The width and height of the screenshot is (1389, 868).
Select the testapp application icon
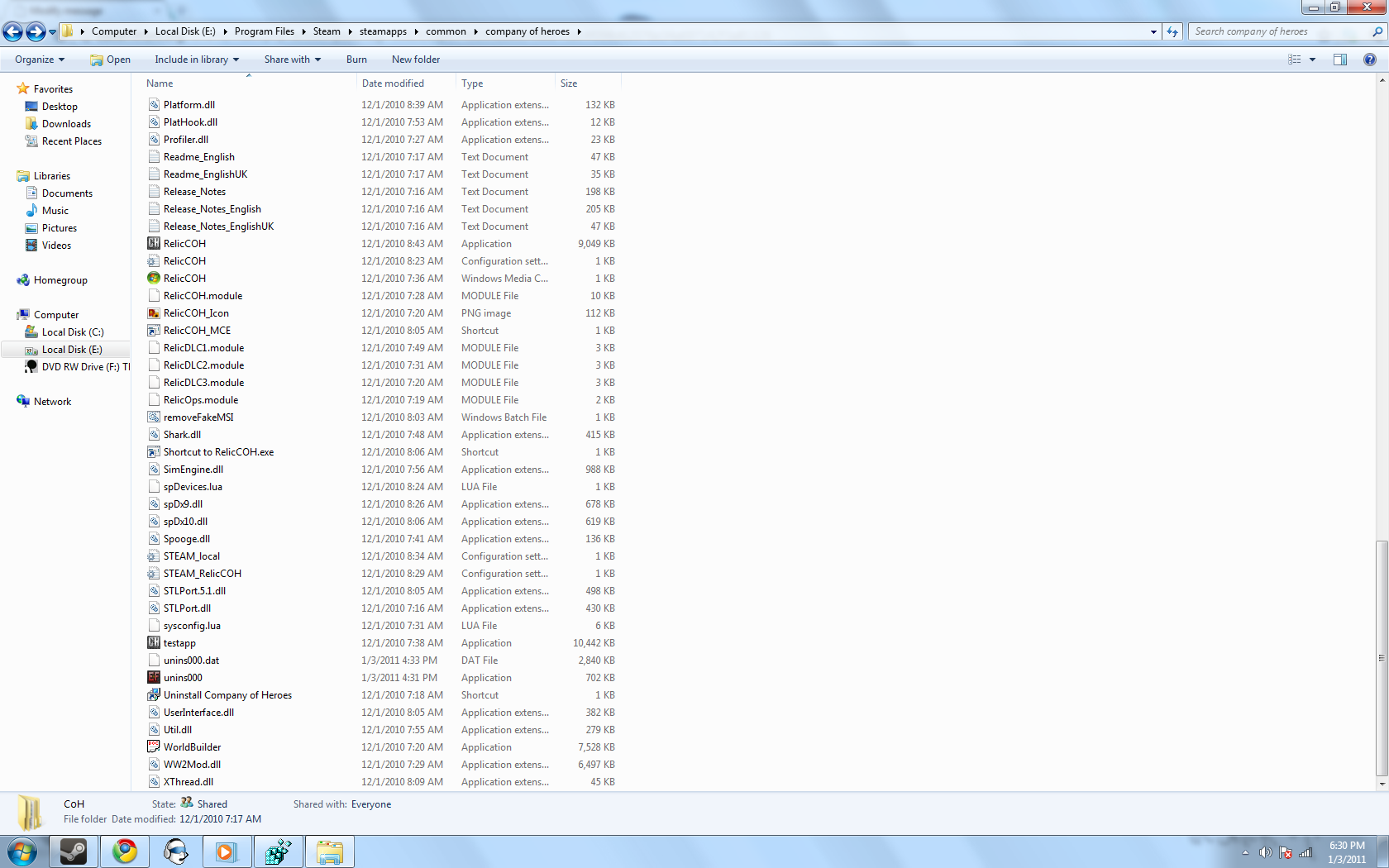154,643
